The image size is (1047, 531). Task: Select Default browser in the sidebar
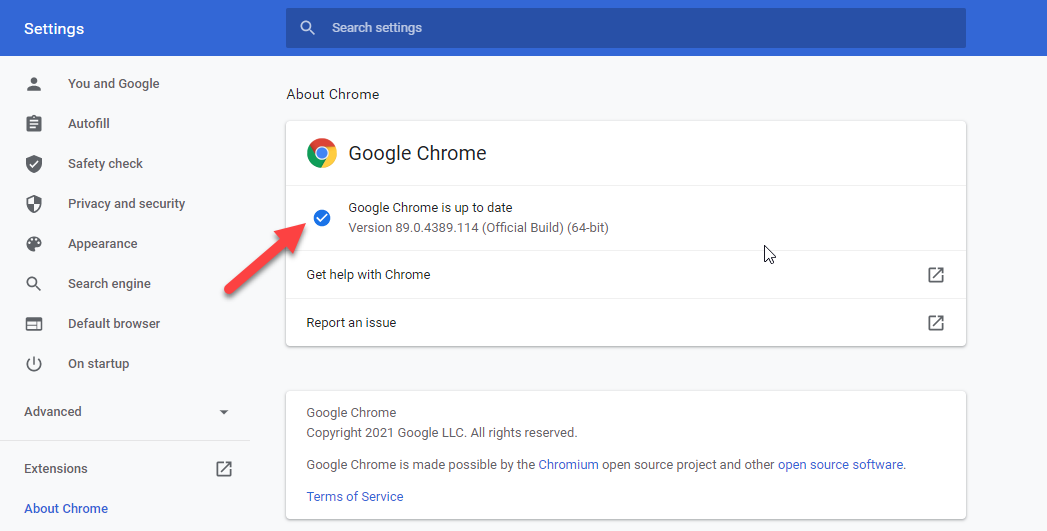tap(114, 323)
